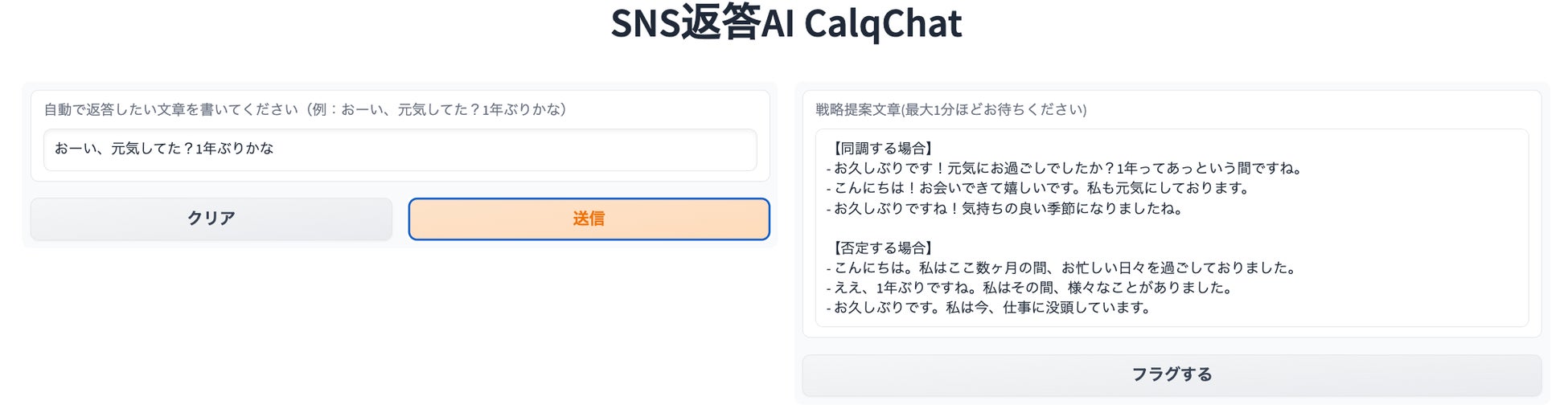1568x417 pixels.
Task: Click the 送信 (send) button
Action: (x=589, y=219)
